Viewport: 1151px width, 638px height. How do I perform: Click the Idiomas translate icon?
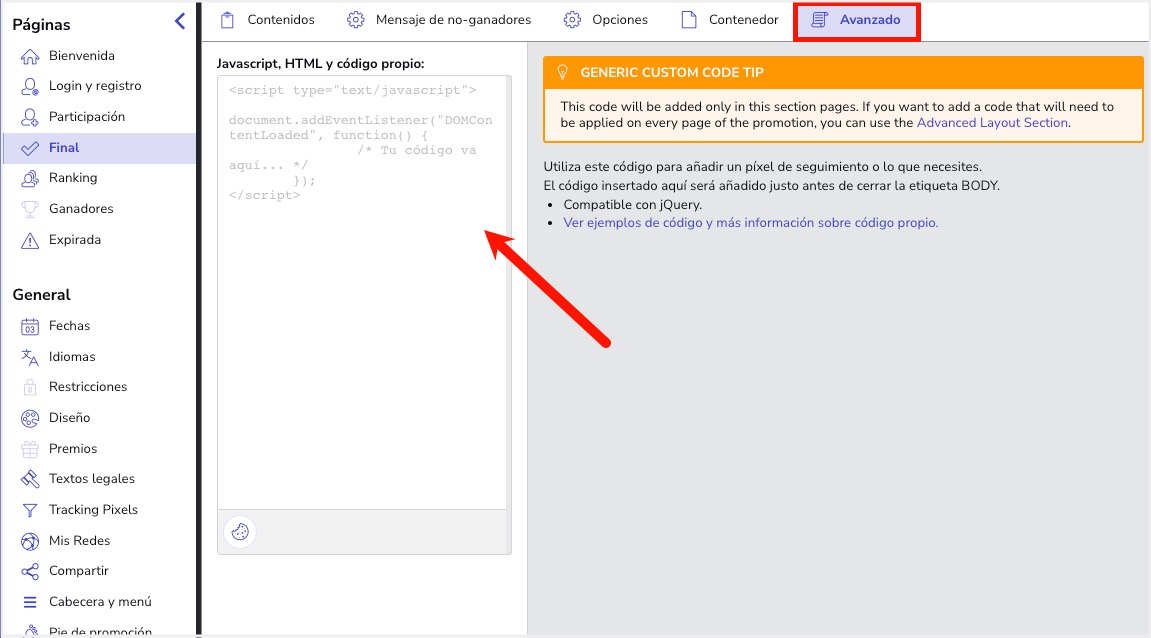click(30, 358)
